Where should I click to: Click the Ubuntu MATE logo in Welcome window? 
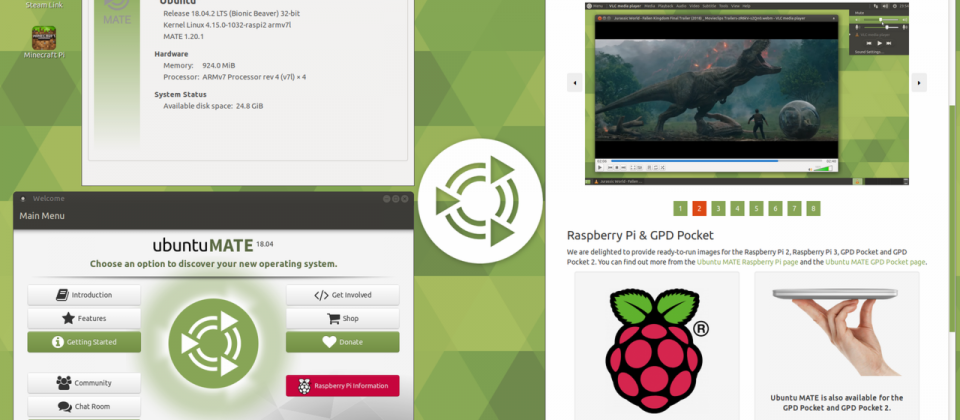(213, 343)
